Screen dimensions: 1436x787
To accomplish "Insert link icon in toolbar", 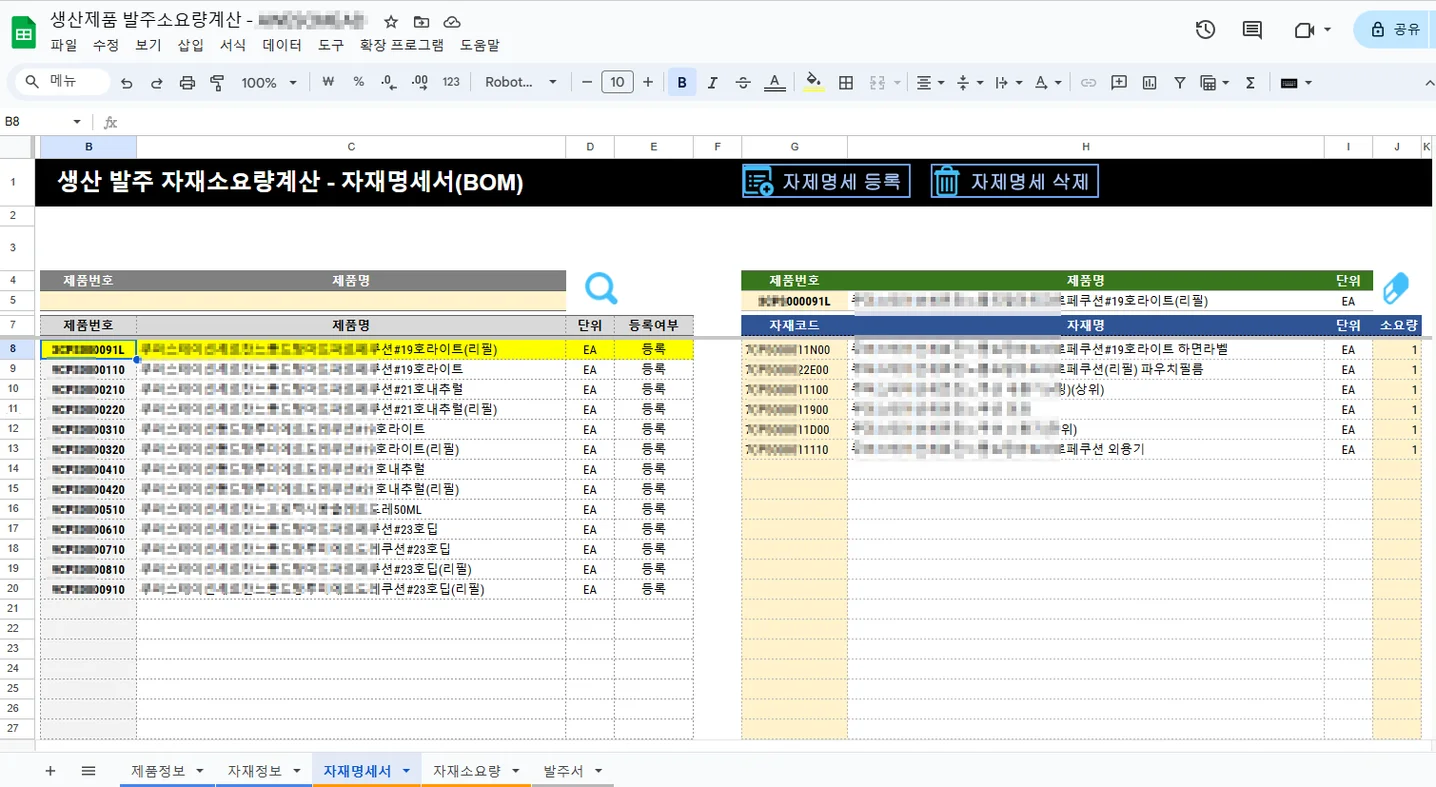I will (1089, 83).
